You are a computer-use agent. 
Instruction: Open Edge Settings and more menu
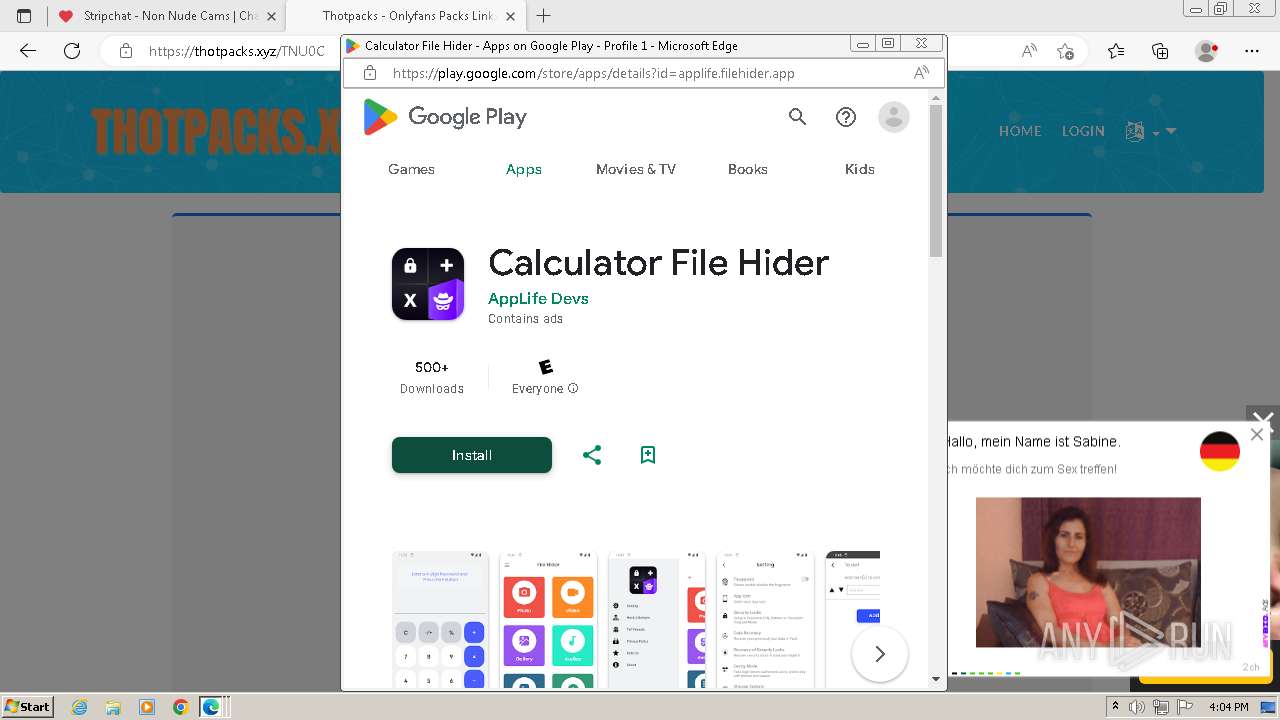(1252, 51)
